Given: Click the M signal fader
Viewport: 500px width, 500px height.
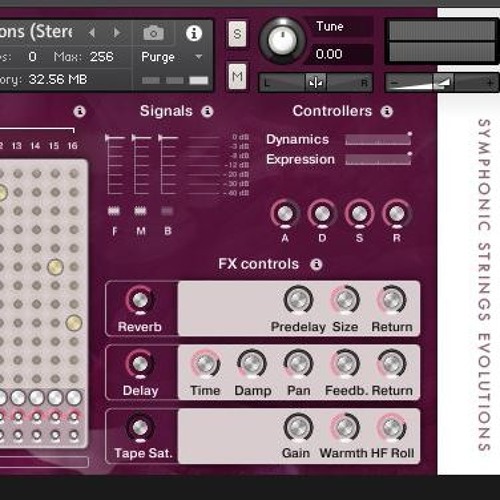Looking at the screenshot, I should 141,164.
